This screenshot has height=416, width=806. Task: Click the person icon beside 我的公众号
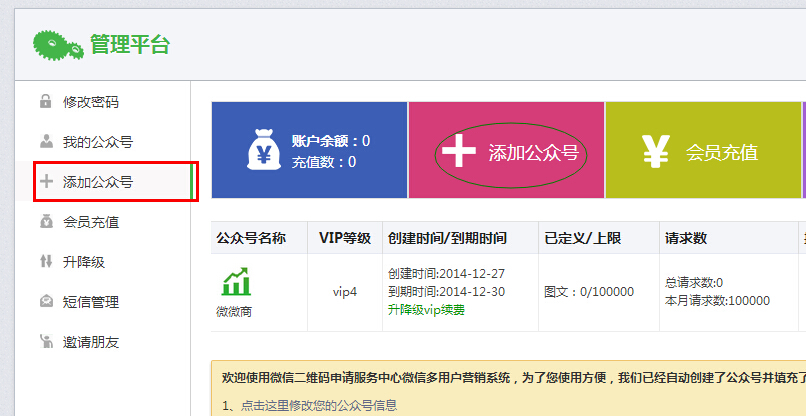(46, 141)
